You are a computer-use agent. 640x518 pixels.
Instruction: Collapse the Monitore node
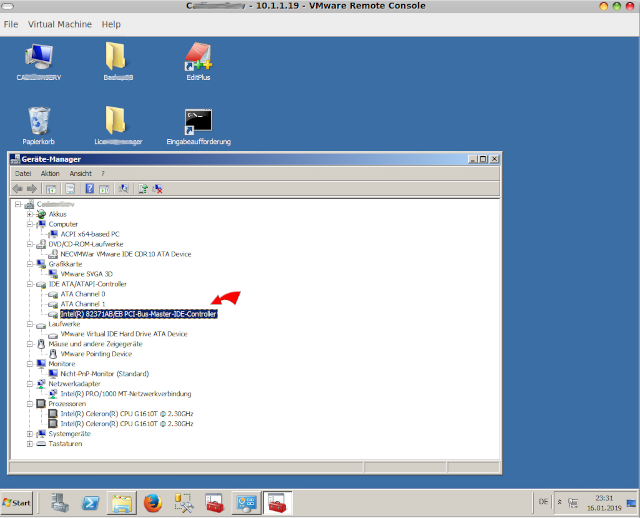[x=29, y=364]
